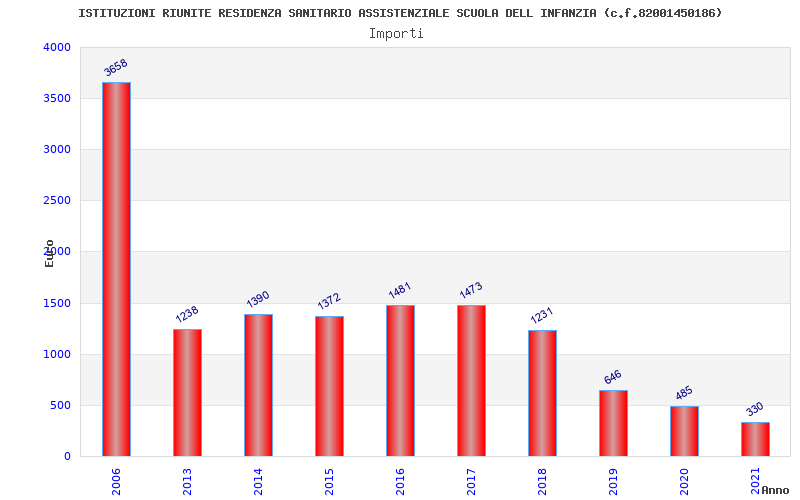Image resolution: width=800 pixels, height=500 pixels.
Task: Click the 2016 year axis label
Action: [x=400, y=481]
